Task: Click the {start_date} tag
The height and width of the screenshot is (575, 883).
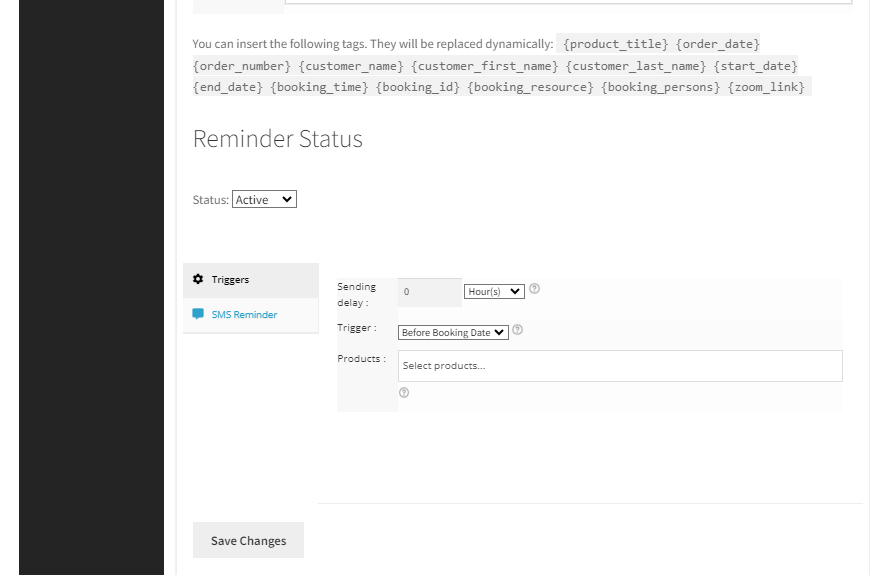Action: pyautogui.click(x=756, y=66)
